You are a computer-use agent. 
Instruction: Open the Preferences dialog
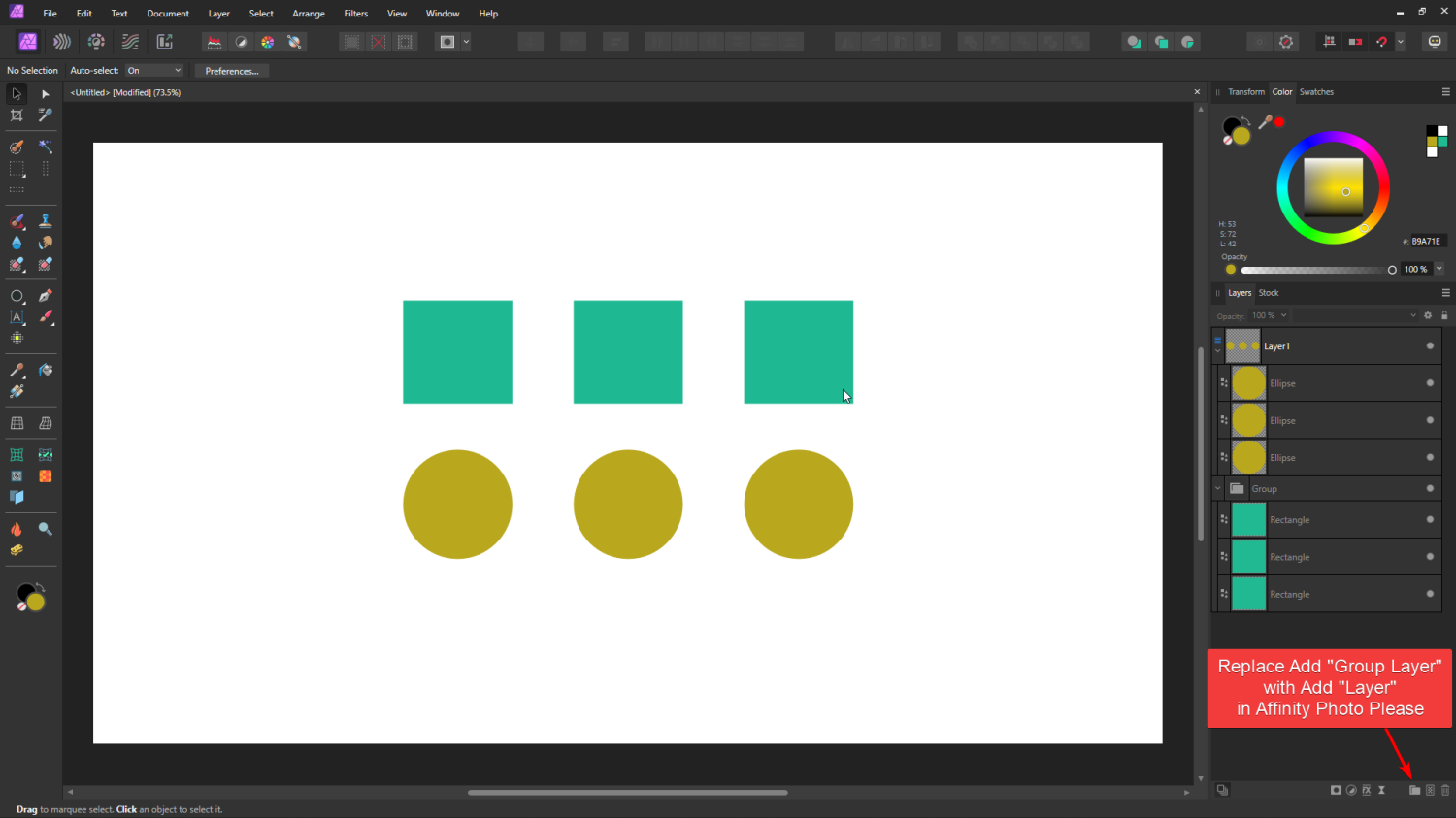coord(231,70)
